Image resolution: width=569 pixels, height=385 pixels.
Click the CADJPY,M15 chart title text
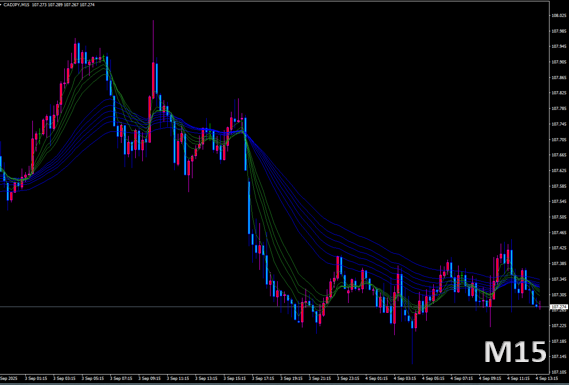(17, 5)
